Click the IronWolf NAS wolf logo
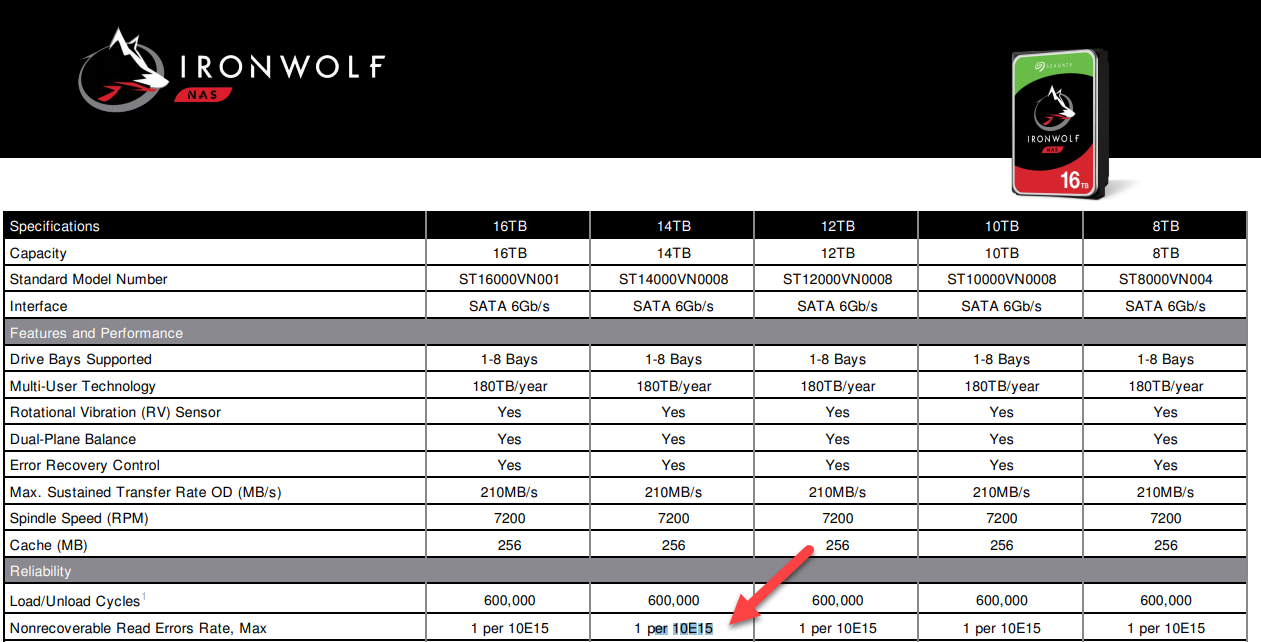 coord(122,67)
